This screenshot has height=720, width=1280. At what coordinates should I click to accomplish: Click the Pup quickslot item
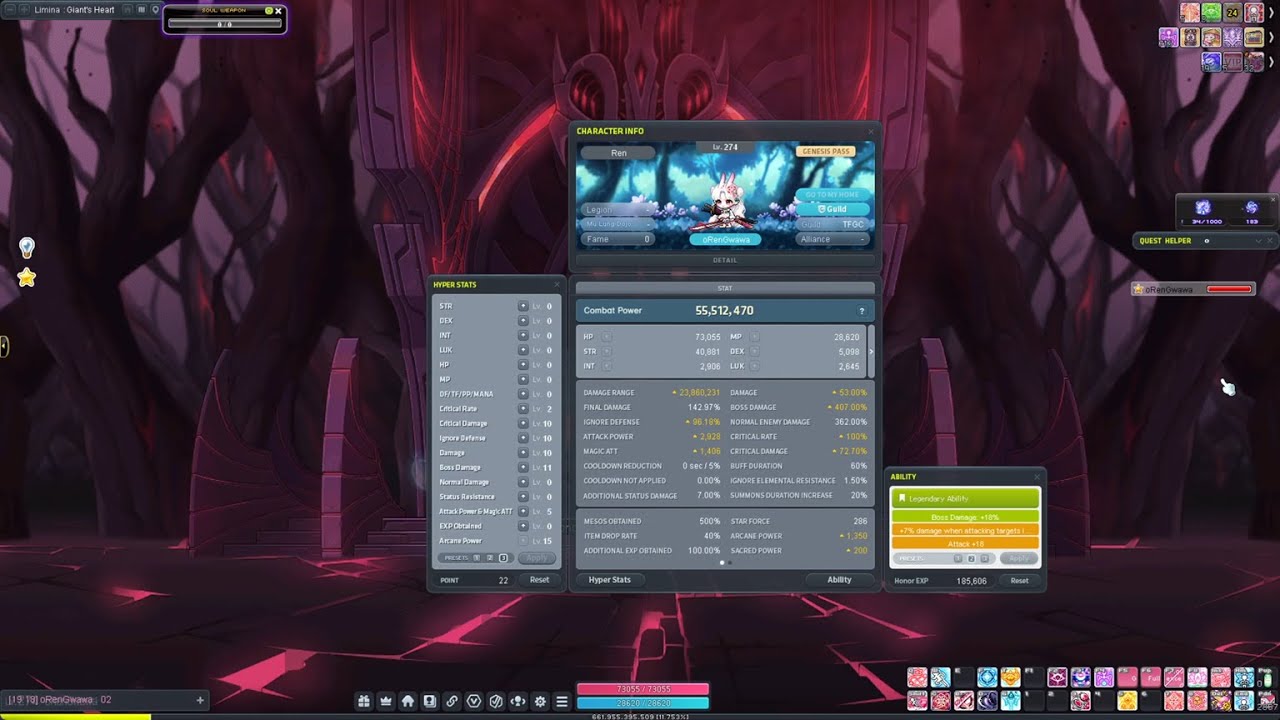tap(1267, 677)
